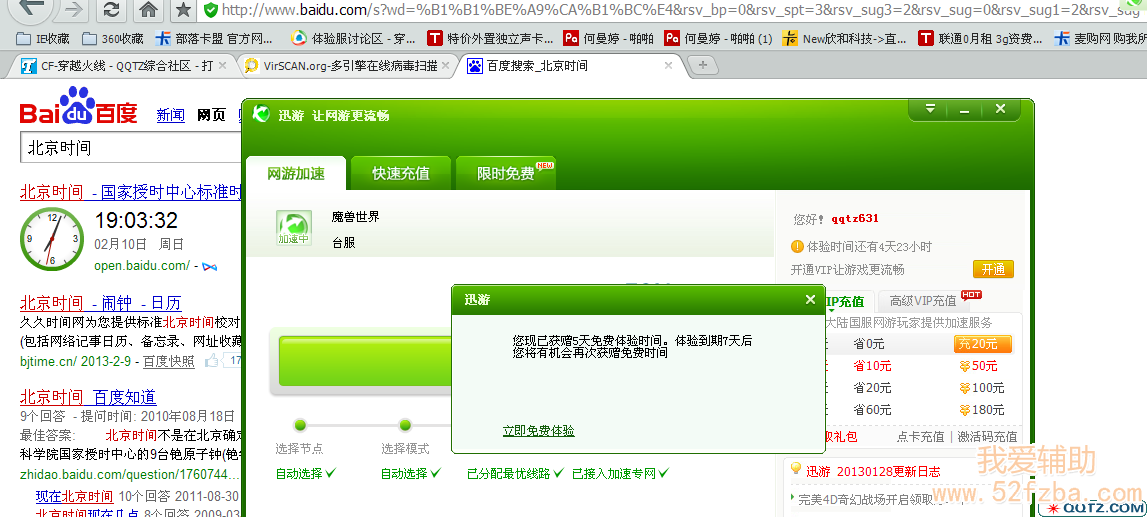Click the analog clock image in Baidu result

coord(51,238)
